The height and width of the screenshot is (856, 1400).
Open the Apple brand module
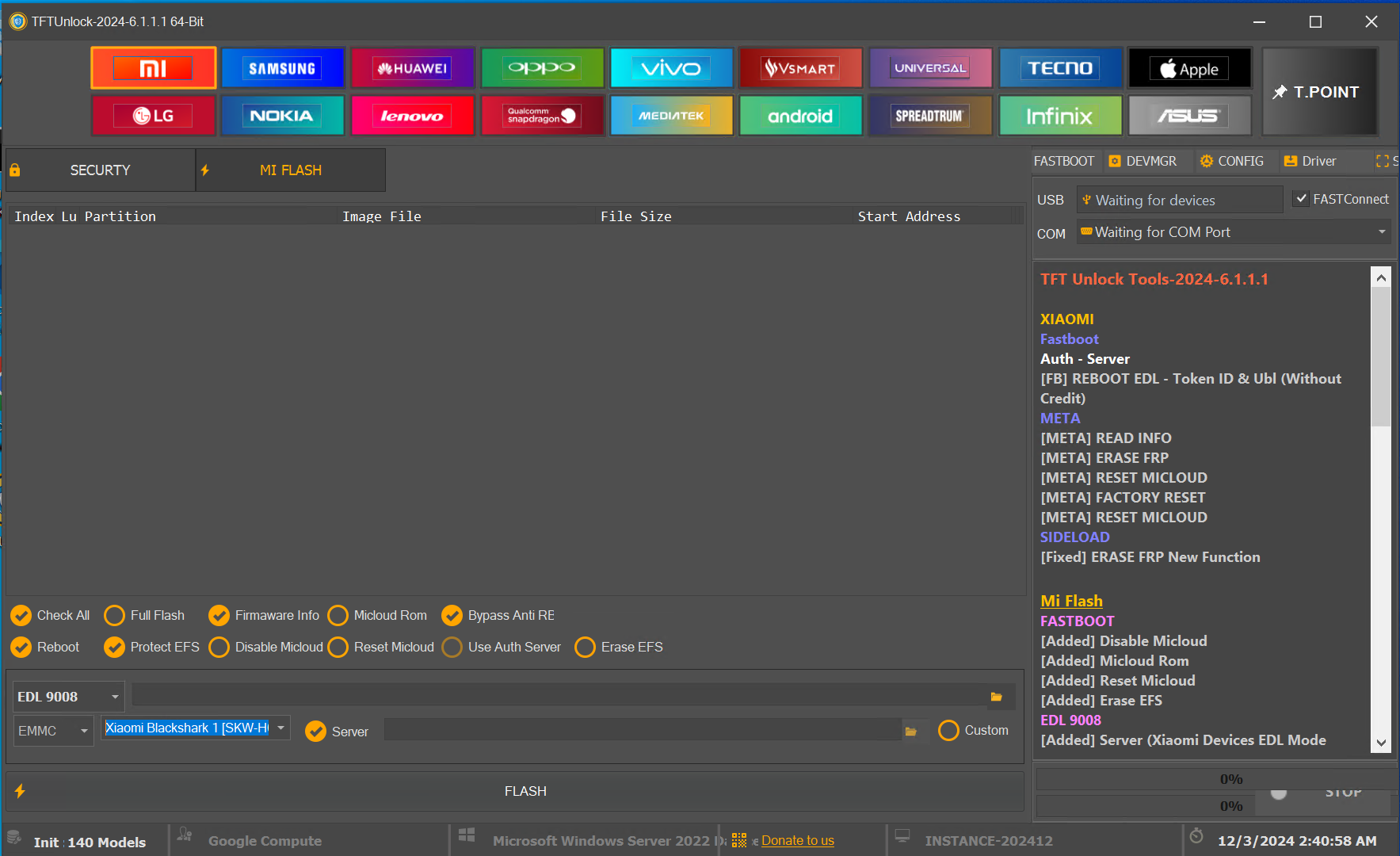click(x=1188, y=68)
